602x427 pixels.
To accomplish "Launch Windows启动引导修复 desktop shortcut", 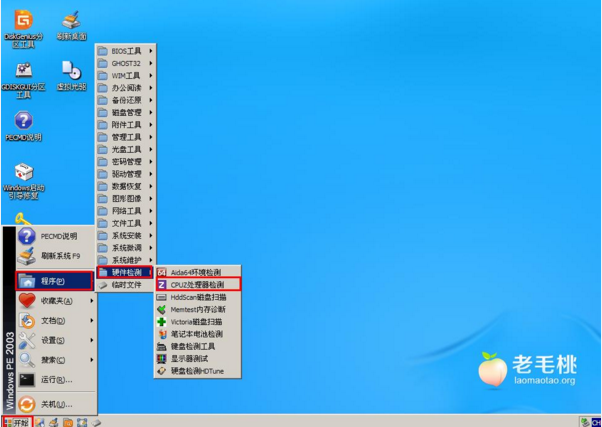I will coord(23,181).
